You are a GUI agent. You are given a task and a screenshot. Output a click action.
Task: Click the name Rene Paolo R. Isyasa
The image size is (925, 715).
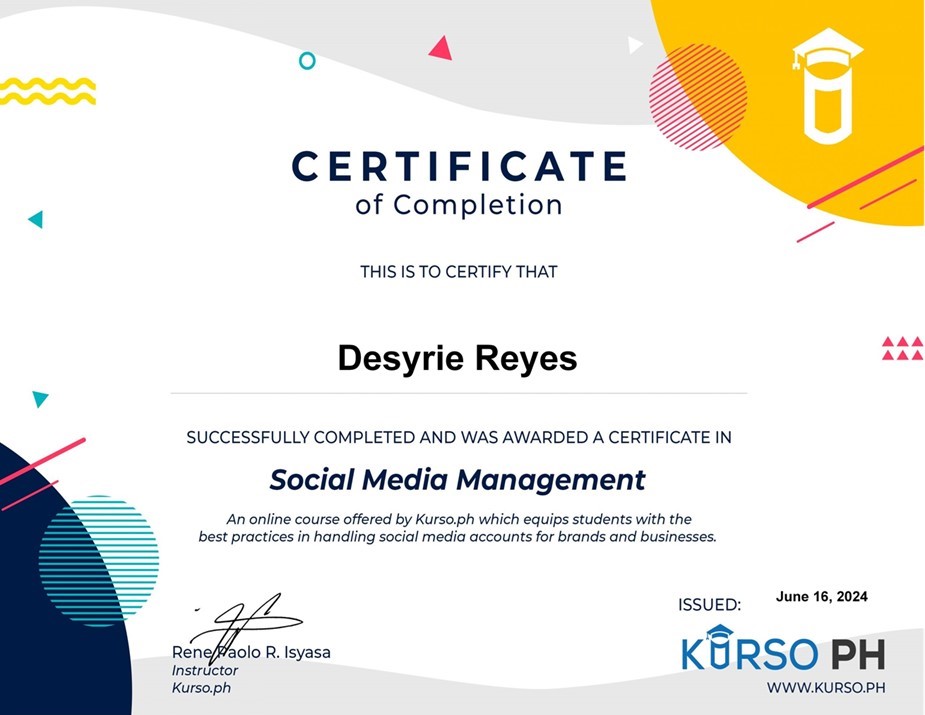251,652
